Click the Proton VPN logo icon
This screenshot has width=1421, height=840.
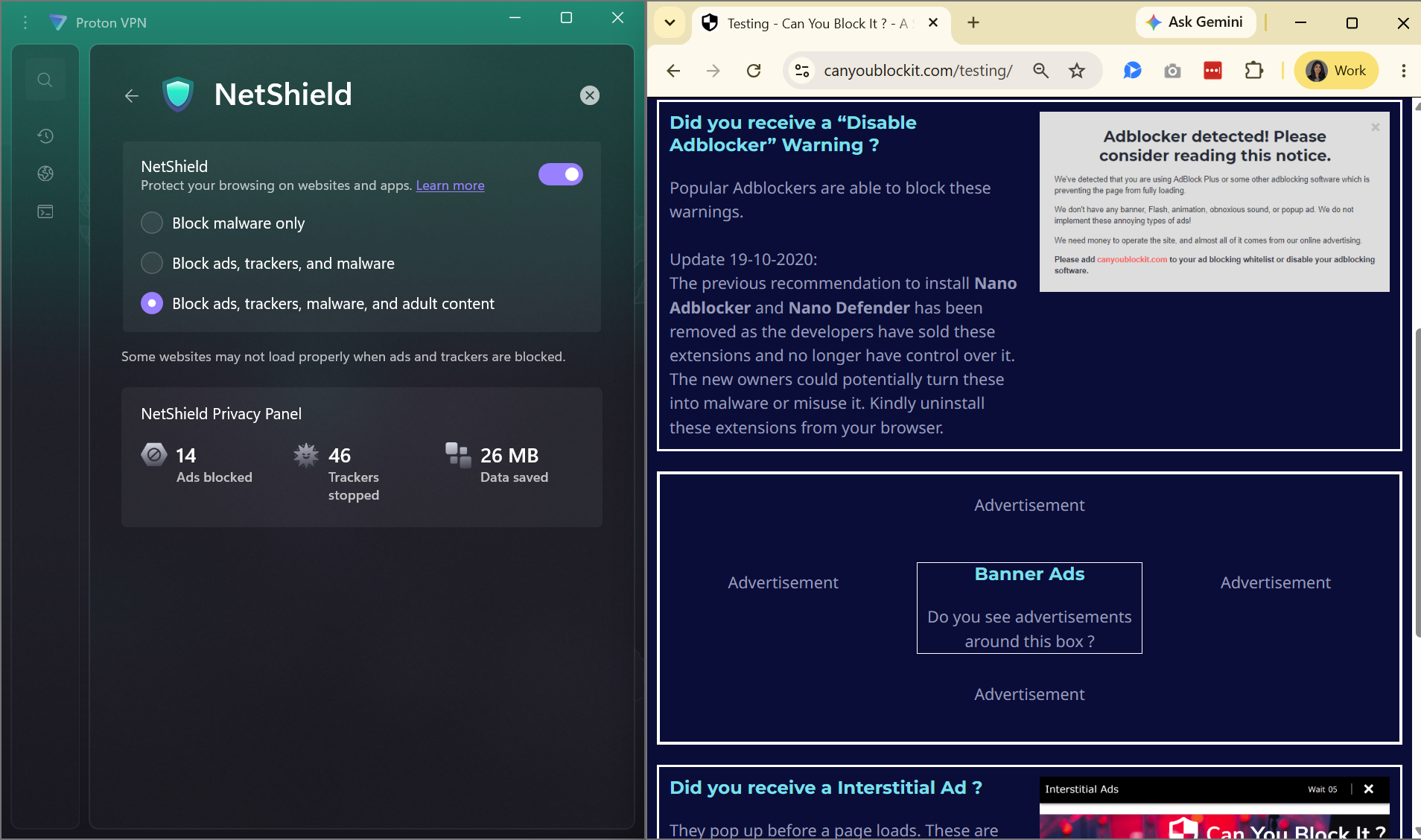57,23
